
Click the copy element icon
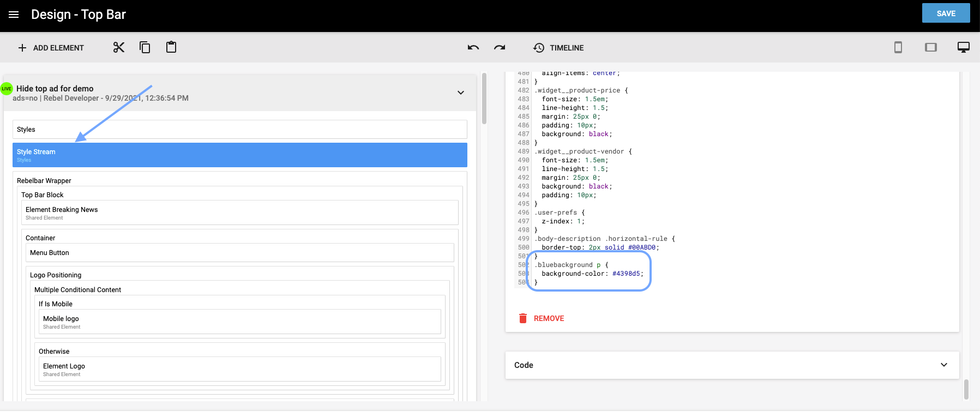point(145,48)
